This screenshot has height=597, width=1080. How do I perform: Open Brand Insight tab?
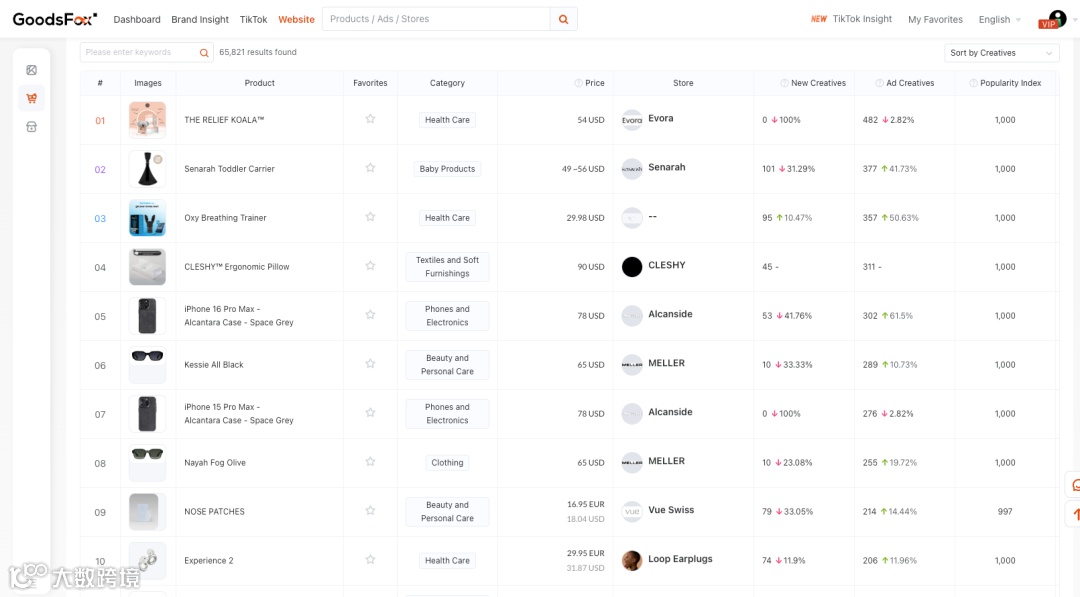200,19
